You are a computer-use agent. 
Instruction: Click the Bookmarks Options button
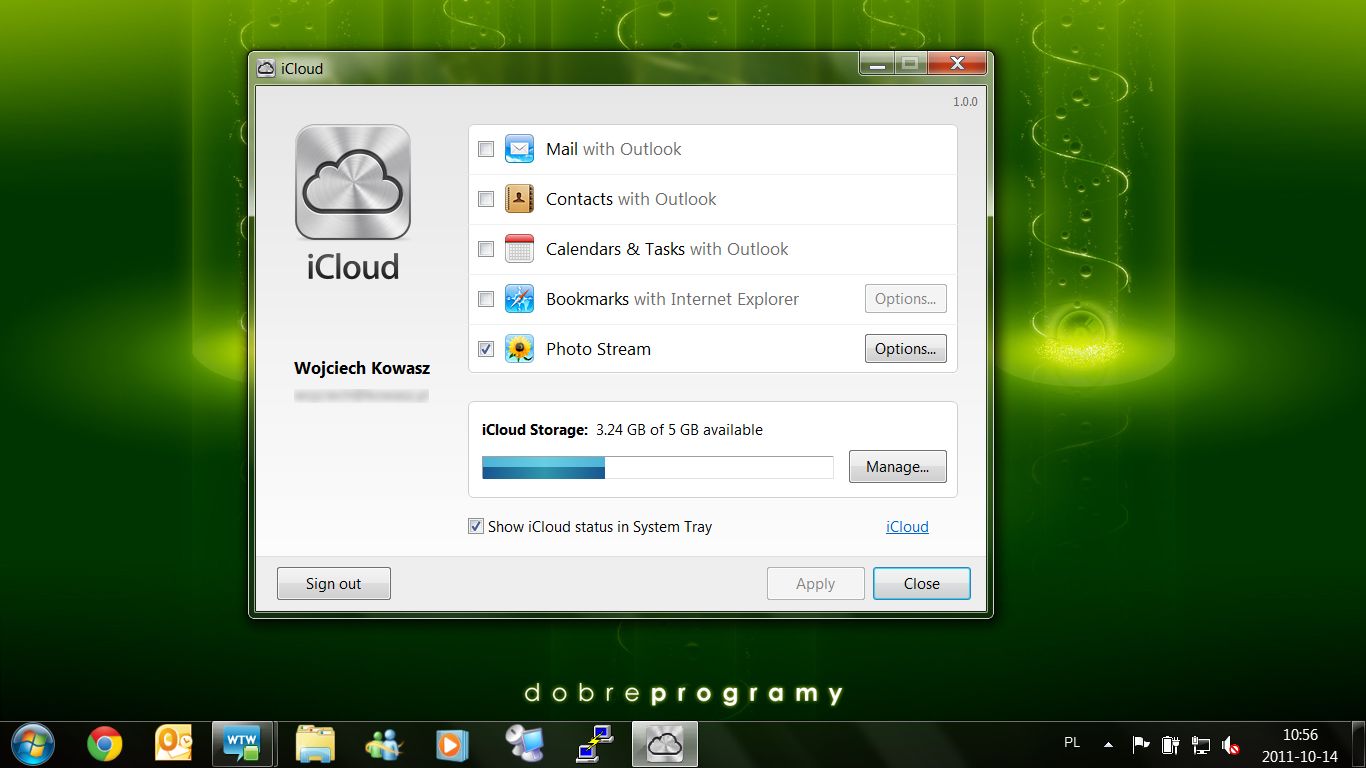(x=905, y=298)
